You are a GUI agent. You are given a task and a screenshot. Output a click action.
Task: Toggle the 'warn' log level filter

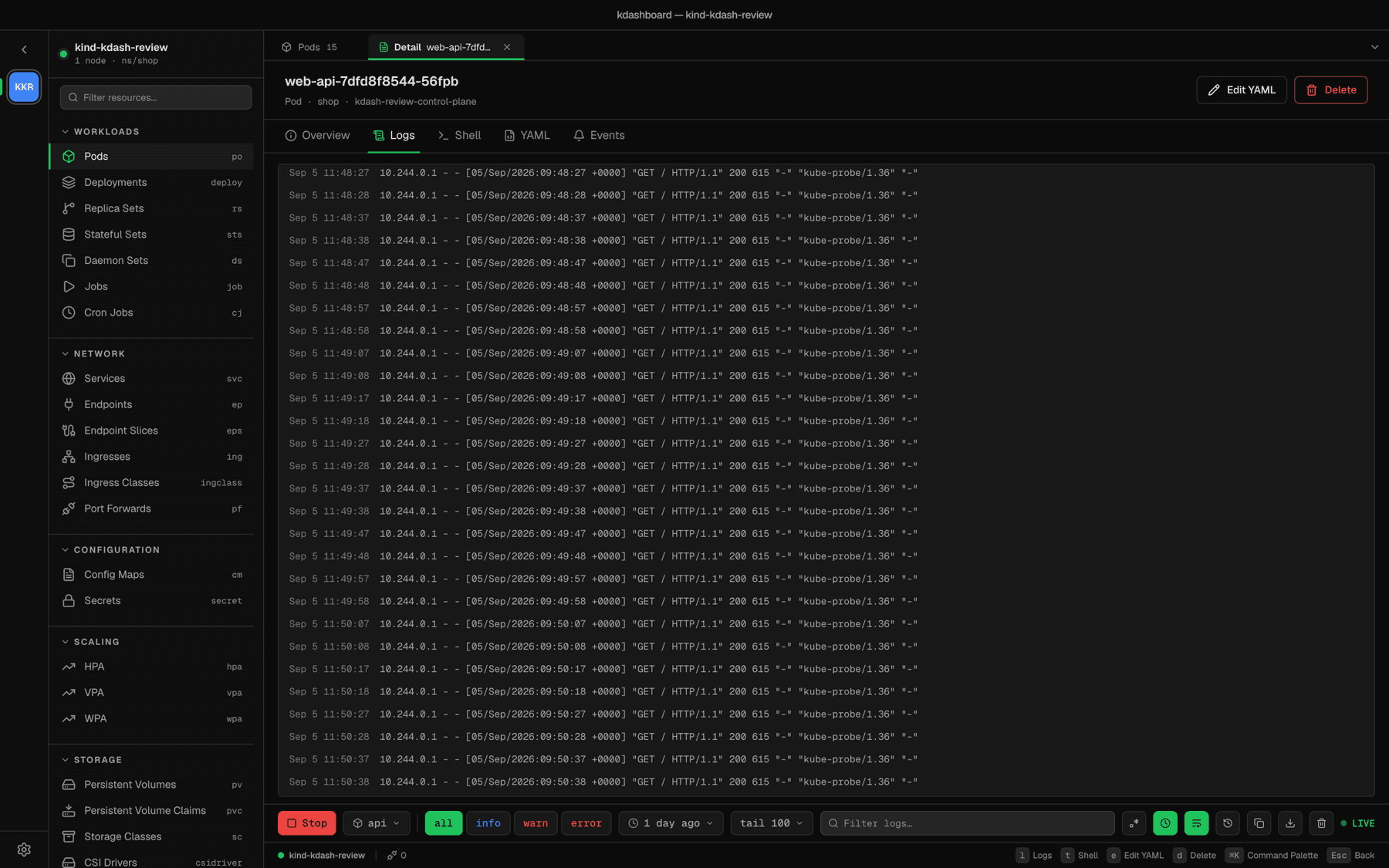point(536,823)
